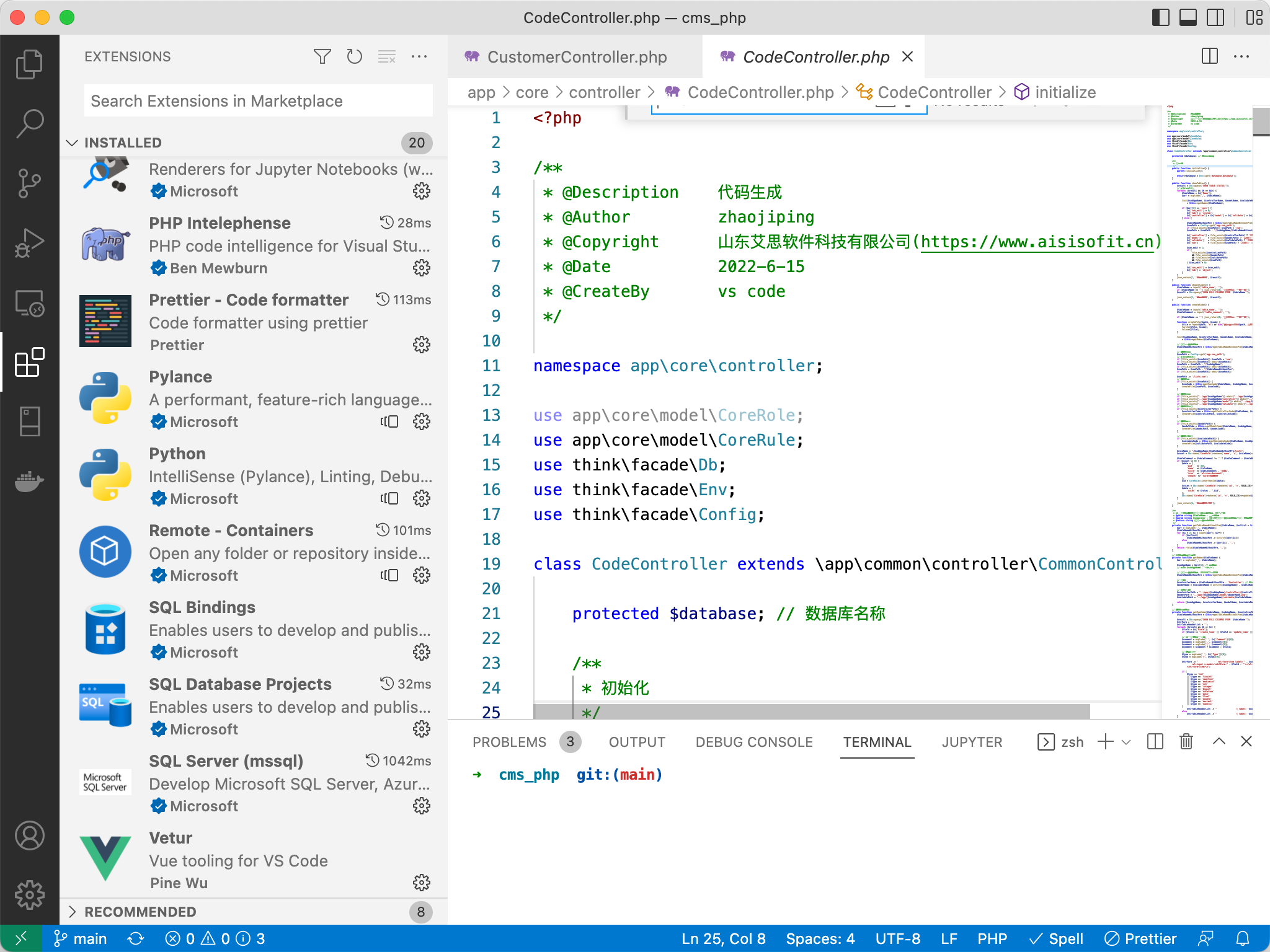Toggle the bottom panel layout button
This screenshot has height=952, width=1270.
pos(1188,17)
